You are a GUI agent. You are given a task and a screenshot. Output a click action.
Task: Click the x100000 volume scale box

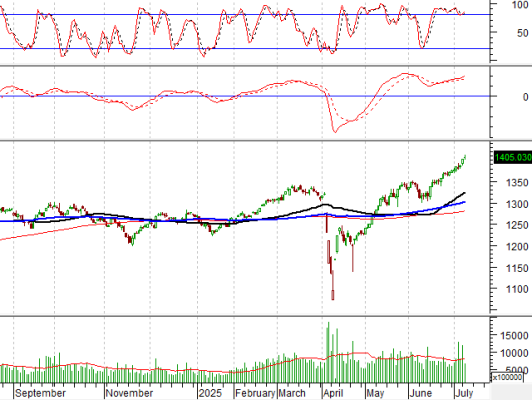point(507,377)
